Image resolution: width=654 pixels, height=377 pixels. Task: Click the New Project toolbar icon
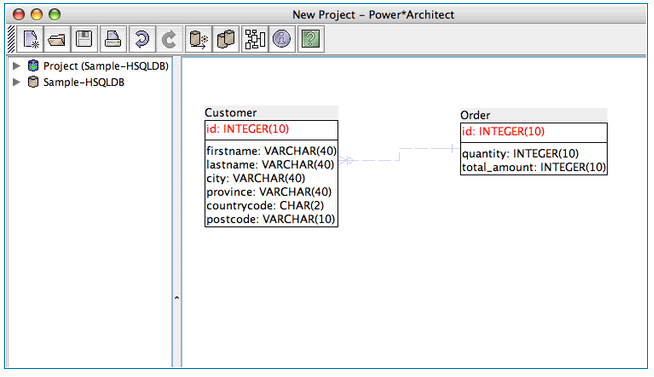click(x=30, y=39)
